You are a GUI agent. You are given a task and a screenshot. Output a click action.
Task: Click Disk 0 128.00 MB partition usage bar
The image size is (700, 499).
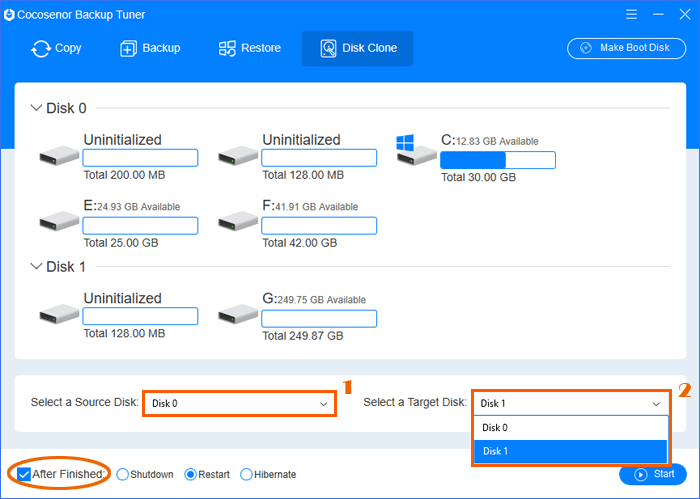(x=319, y=158)
